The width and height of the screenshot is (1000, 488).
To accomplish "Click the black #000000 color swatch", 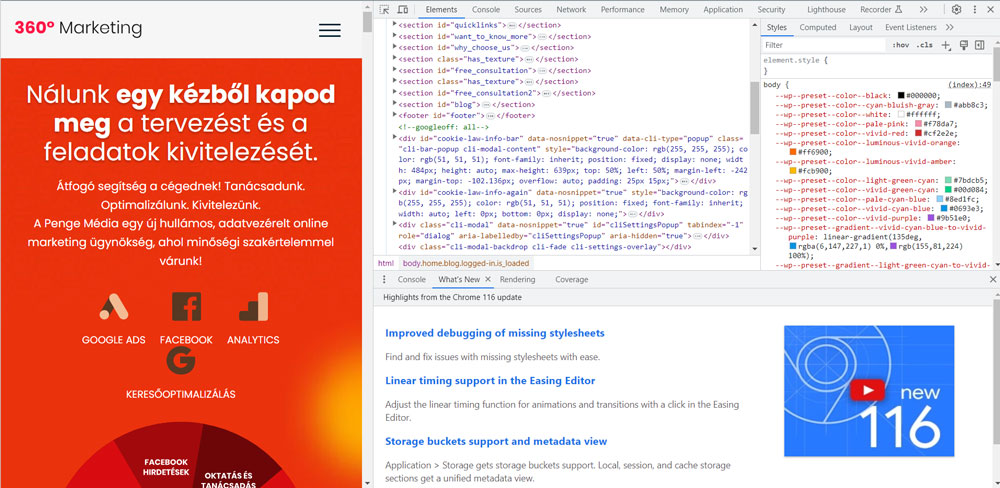I will point(901,95).
